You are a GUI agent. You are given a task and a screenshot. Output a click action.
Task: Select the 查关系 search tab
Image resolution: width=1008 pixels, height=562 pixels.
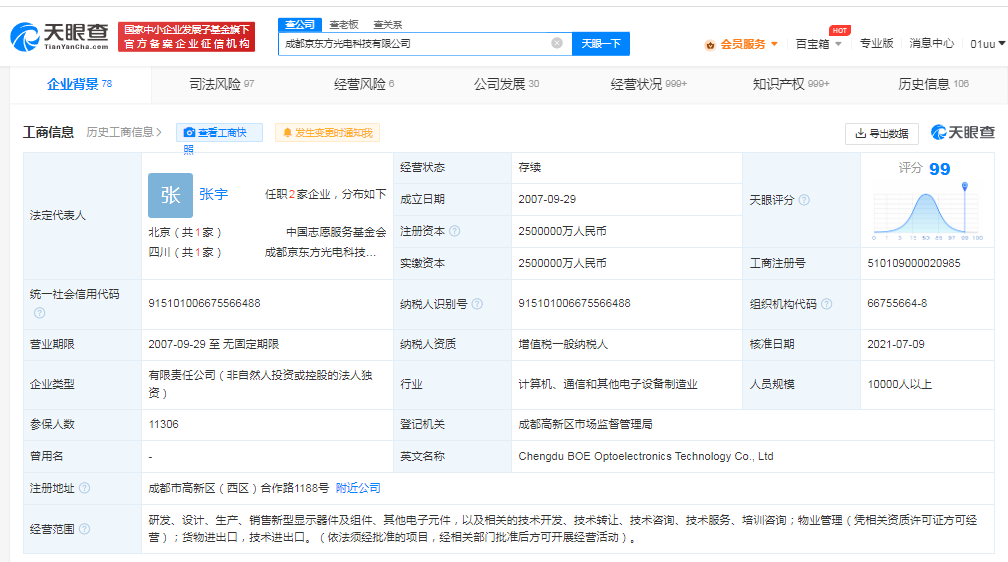pyautogui.click(x=388, y=24)
